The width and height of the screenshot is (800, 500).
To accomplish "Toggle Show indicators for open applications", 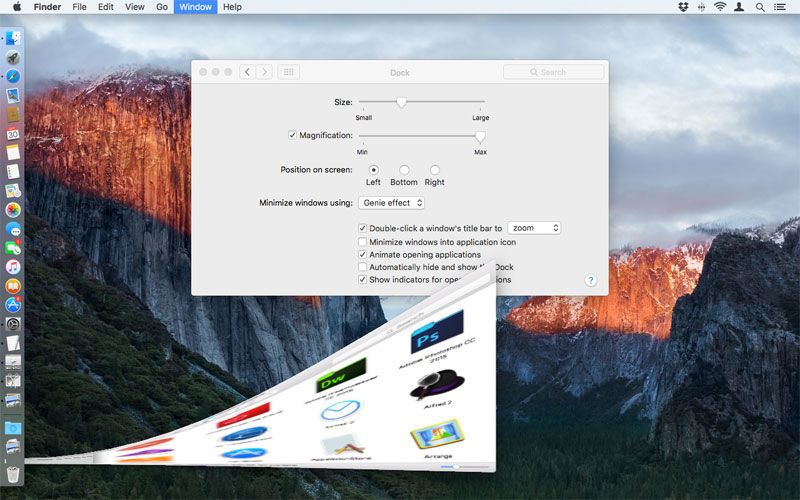I will 362,280.
